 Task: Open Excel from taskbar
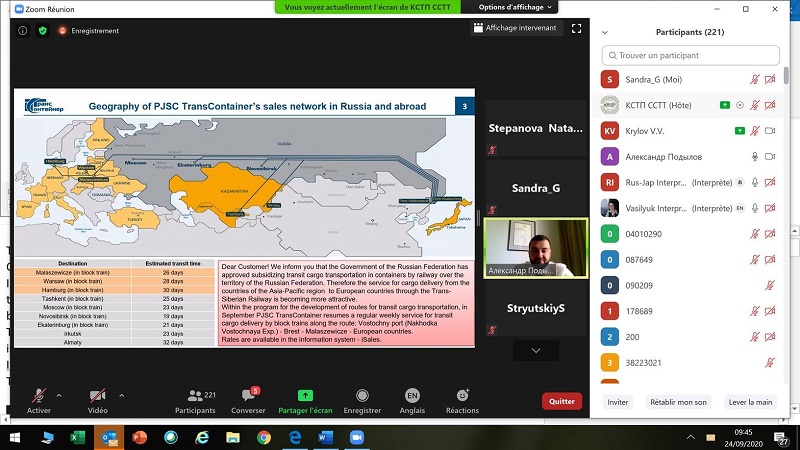(78, 438)
